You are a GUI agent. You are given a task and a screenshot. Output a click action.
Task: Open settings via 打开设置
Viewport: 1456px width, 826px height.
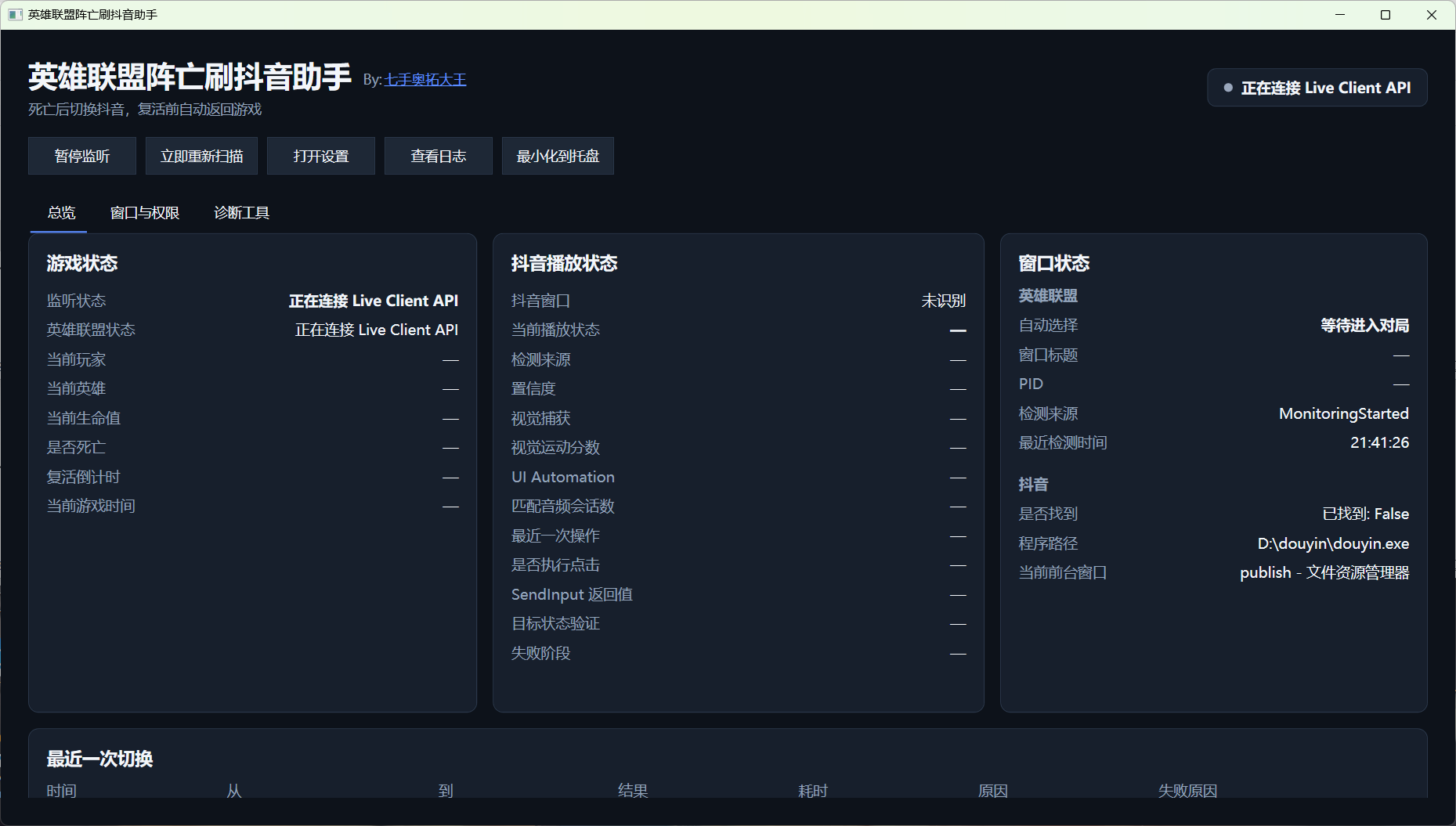pyautogui.click(x=321, y=156)
